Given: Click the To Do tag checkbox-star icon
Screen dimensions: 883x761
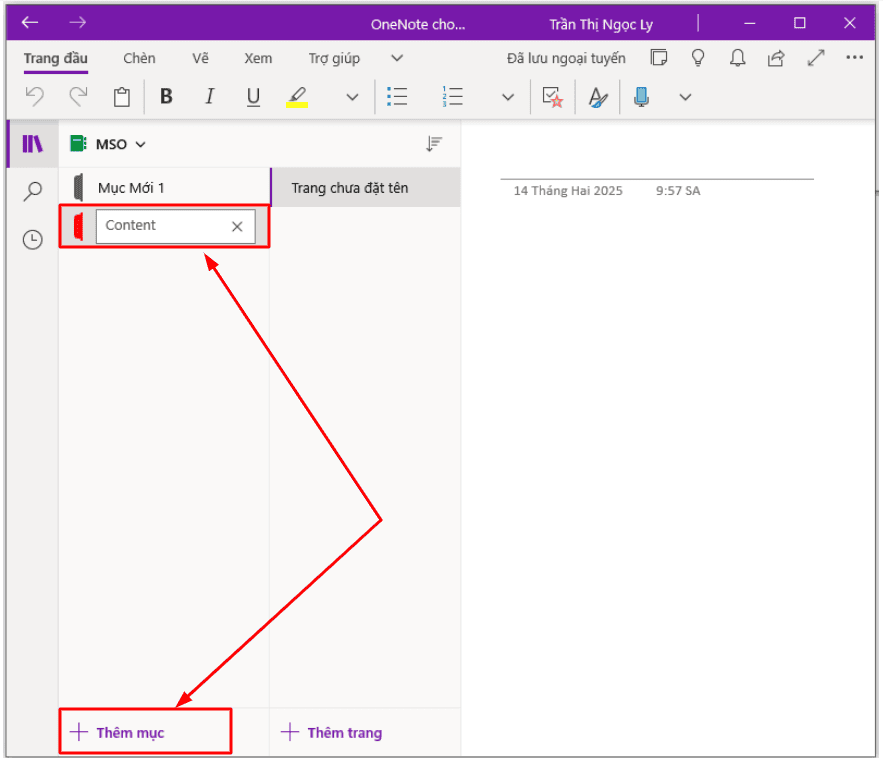Looking at the screenshot, I should (x=552, y=97).
